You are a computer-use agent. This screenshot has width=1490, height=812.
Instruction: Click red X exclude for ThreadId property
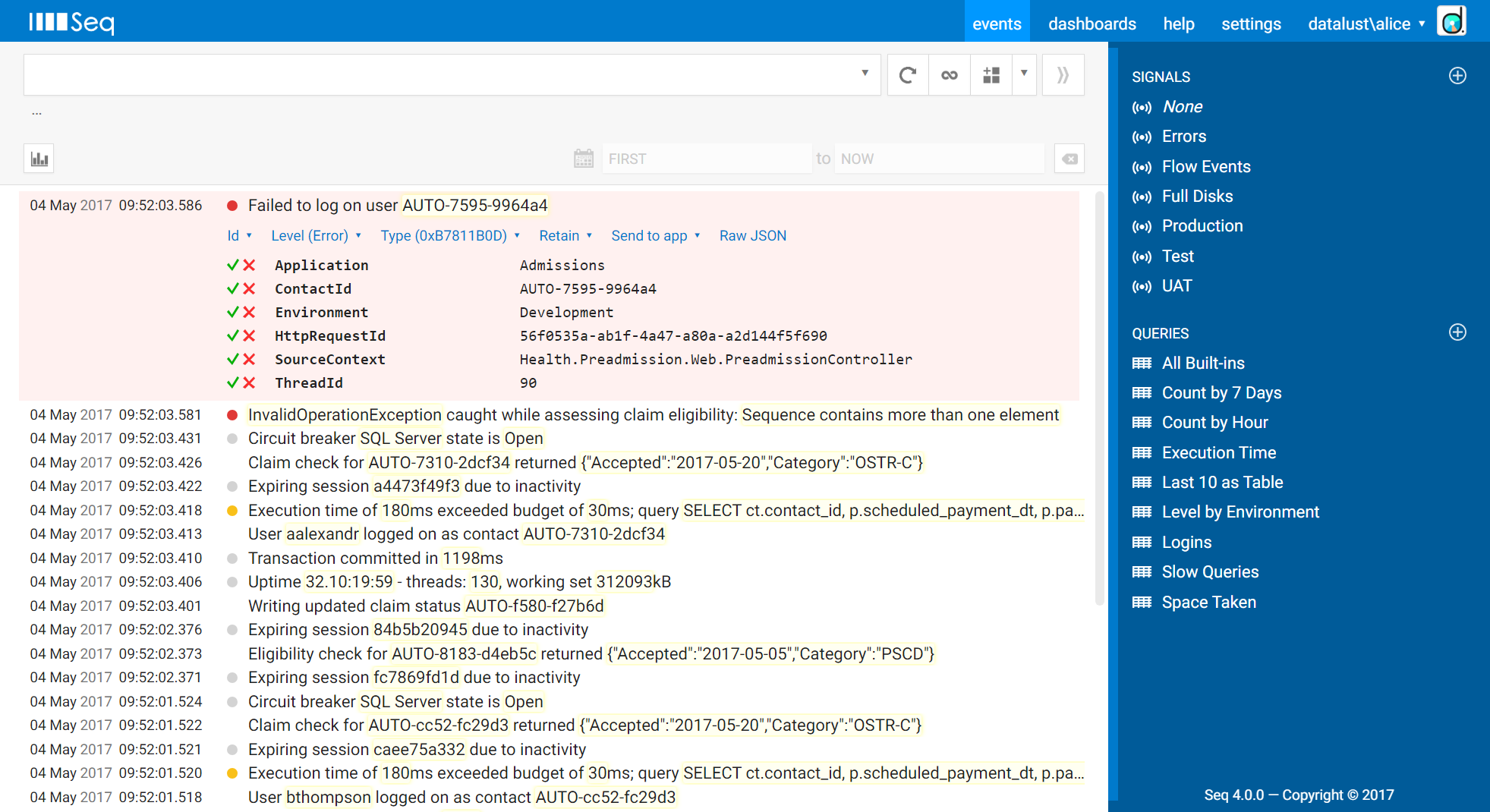click(x=249, y=382)
